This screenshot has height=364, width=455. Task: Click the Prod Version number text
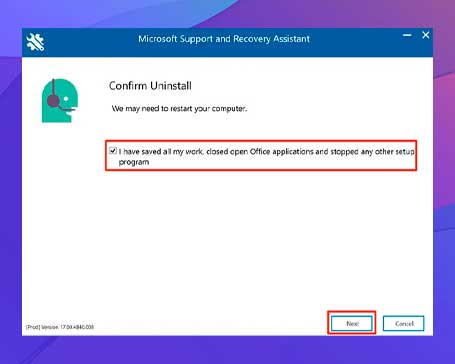[x=60, y=327]
